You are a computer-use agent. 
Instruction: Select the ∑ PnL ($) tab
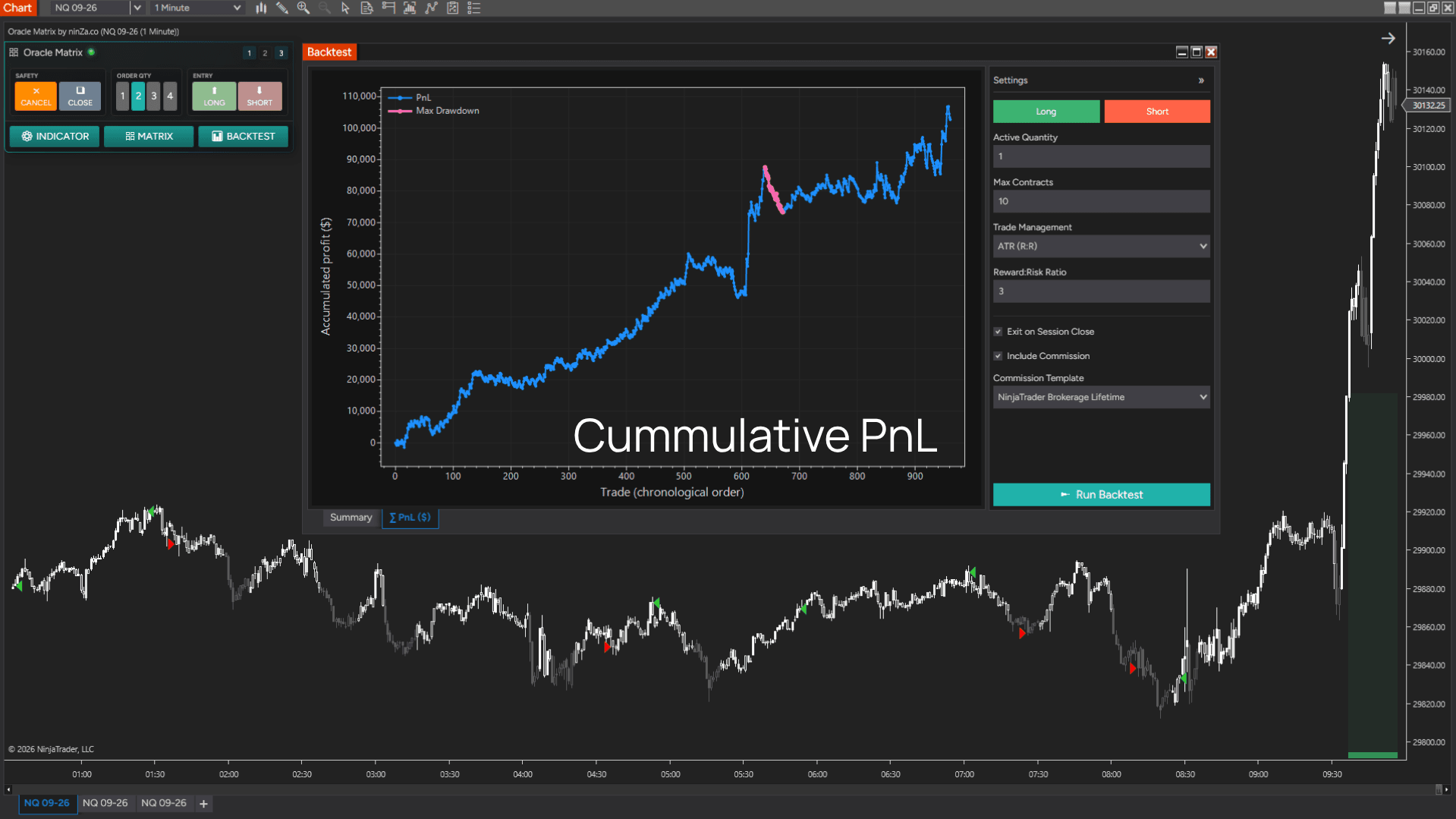[x=410, y=518]
